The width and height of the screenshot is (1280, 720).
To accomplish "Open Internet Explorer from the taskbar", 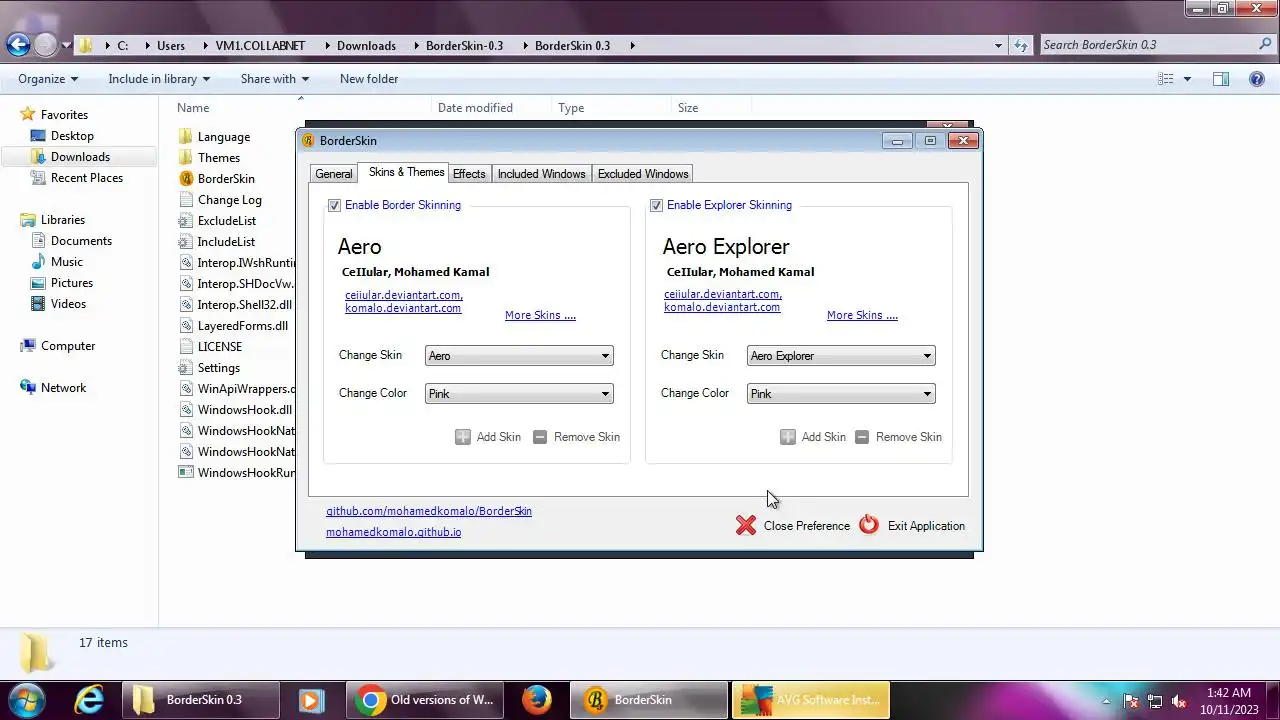I will [89, 700].
